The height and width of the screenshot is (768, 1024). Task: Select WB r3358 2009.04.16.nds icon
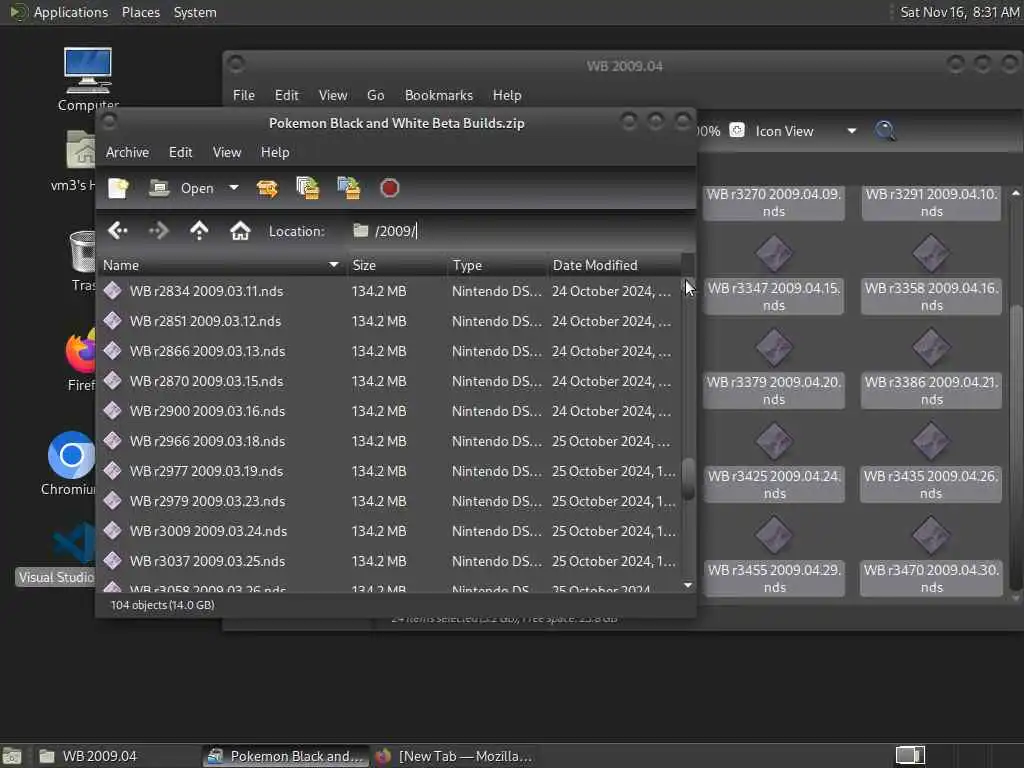[x=931, y=255]
